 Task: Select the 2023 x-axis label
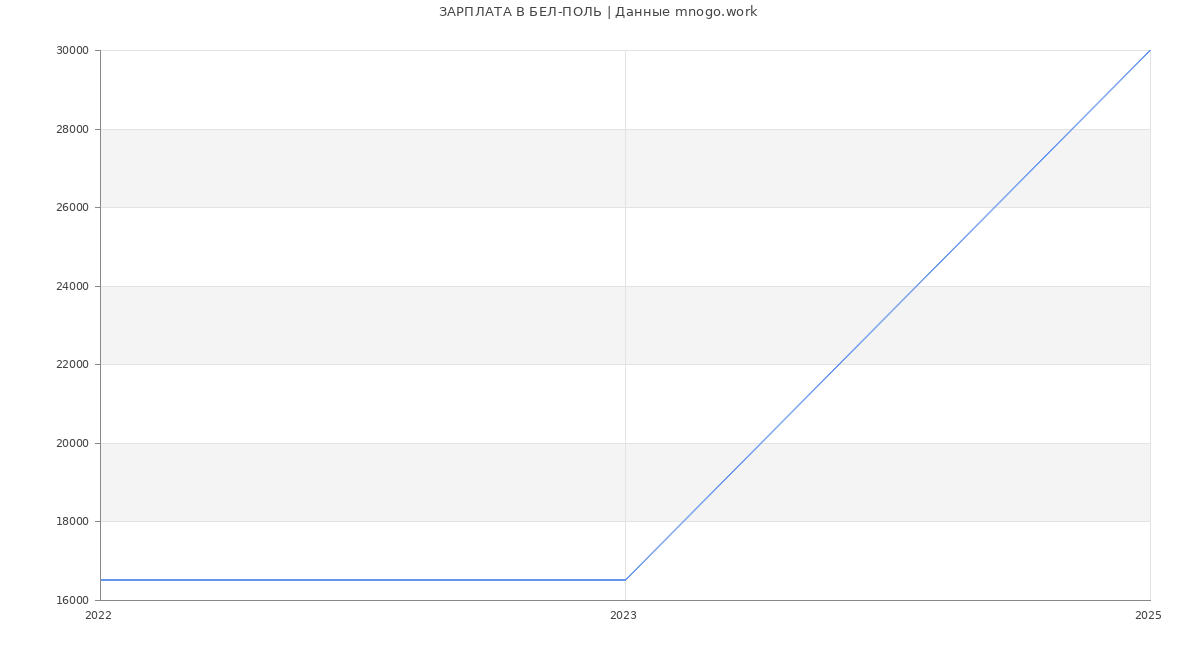(x=623, y=616)
